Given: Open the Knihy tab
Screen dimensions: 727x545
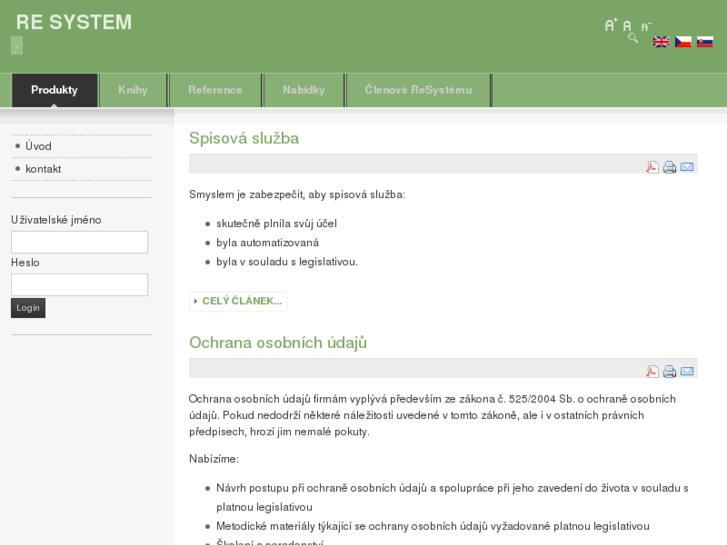Looking at the screenshot, I should pos(133,90).
